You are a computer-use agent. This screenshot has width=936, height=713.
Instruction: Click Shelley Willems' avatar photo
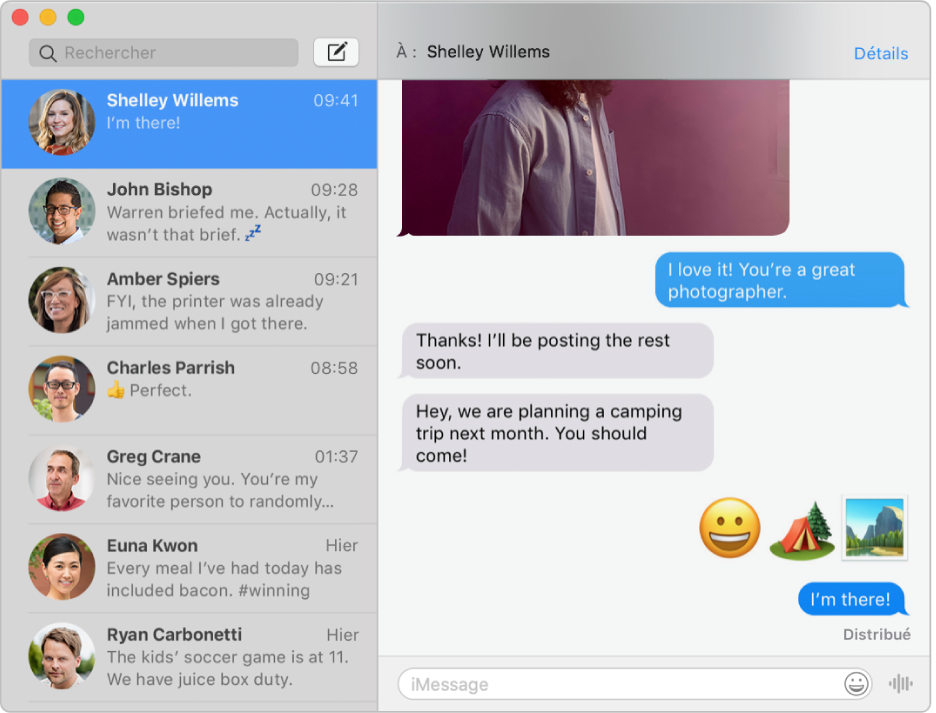(61, 122)
